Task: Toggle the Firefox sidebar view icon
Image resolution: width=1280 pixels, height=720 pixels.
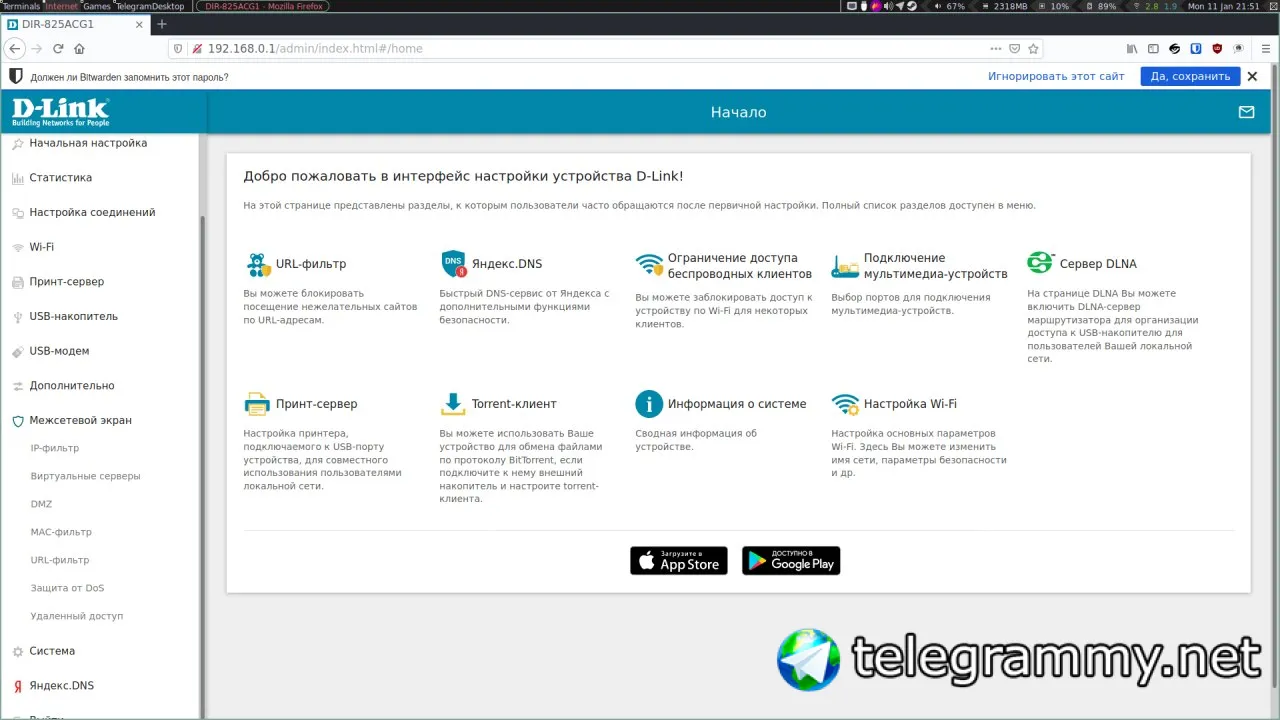Action: click(1153, 48)
